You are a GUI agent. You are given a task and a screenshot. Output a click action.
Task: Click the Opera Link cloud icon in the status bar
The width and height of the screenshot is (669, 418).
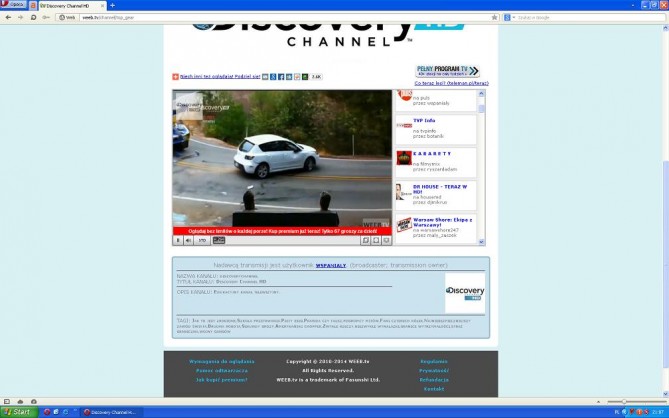[20, 402]
